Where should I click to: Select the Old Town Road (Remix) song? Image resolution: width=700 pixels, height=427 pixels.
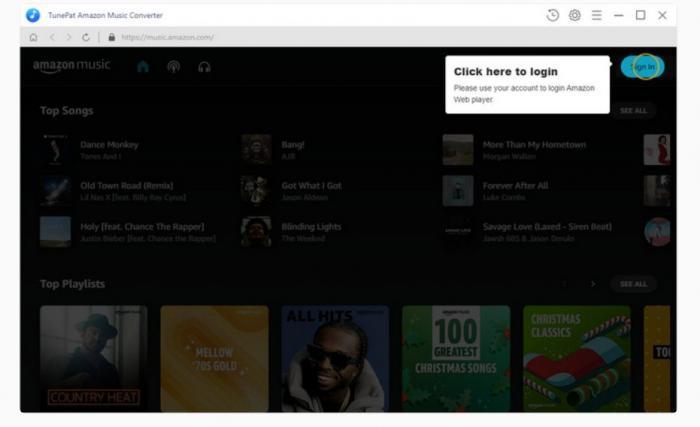[127, 185]
